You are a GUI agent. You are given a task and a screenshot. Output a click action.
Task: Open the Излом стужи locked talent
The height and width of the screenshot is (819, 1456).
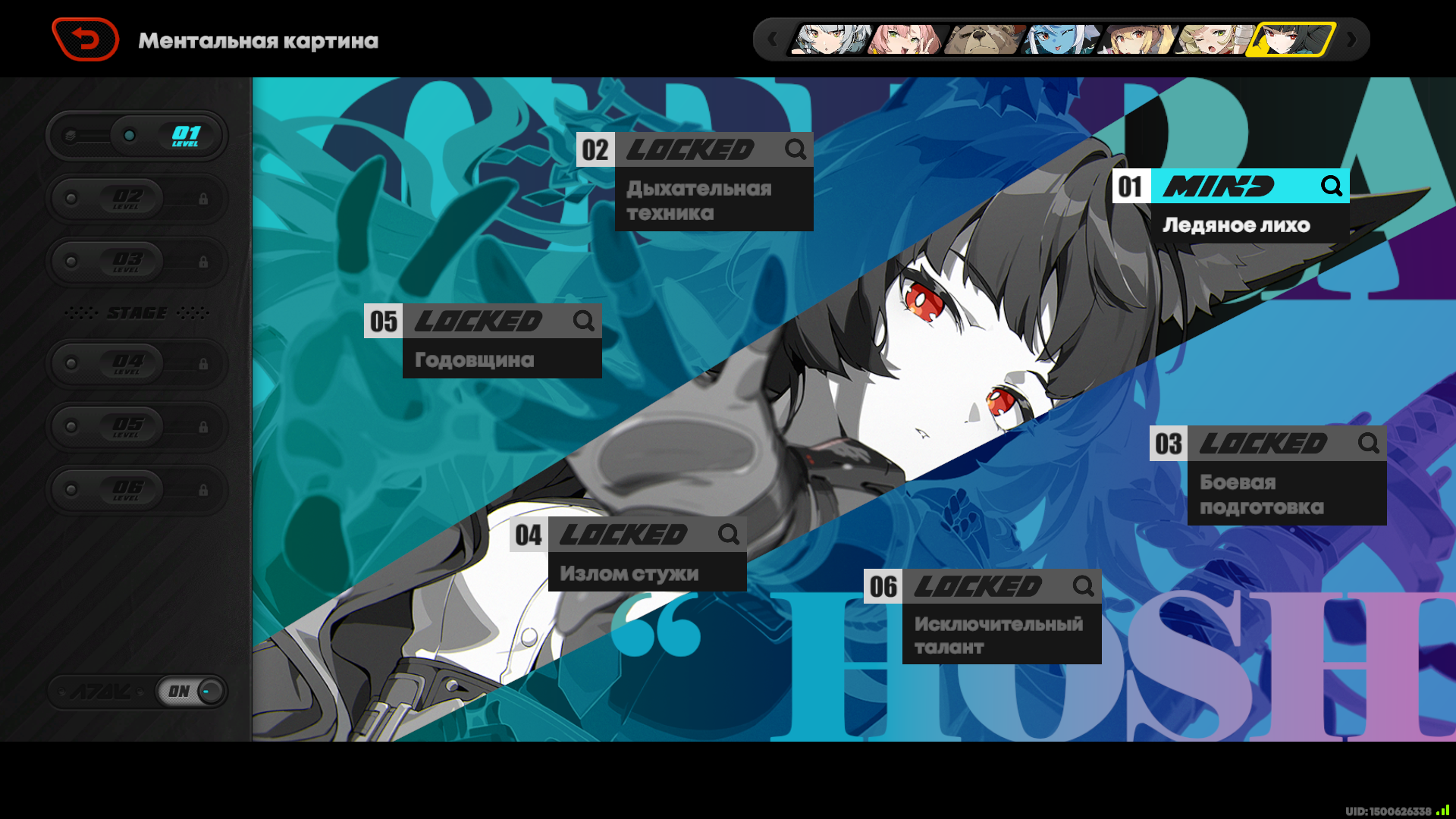tap(647, 573)
